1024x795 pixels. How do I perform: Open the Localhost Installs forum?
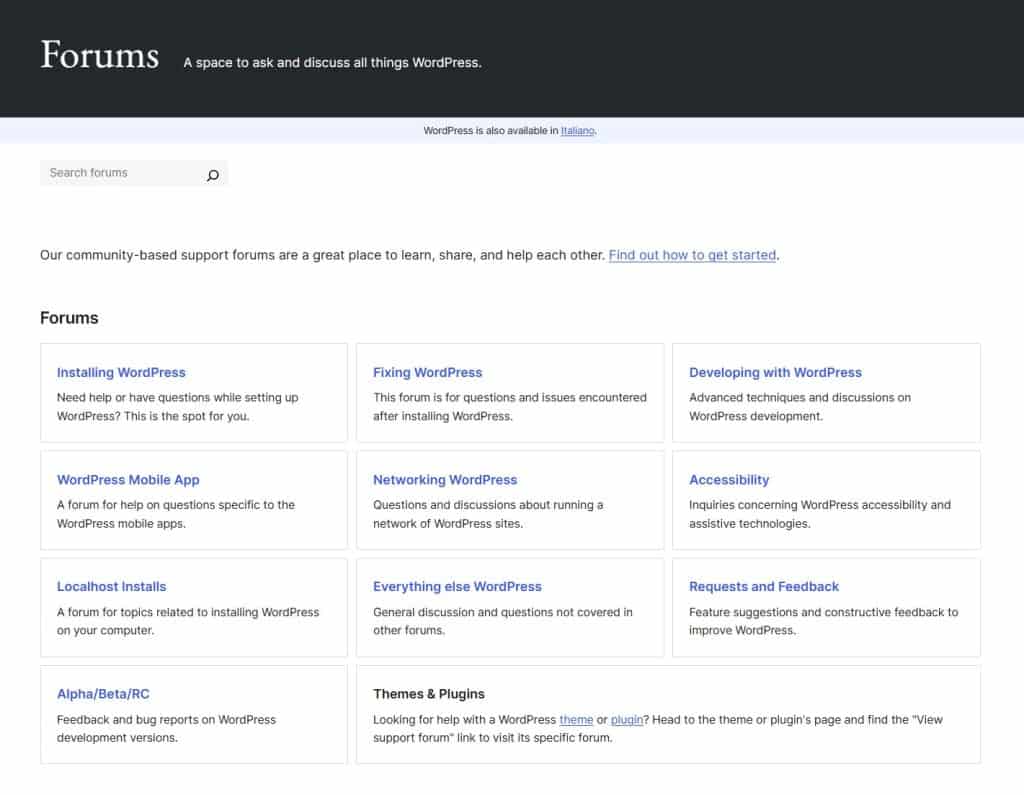[x=111, y=587]
